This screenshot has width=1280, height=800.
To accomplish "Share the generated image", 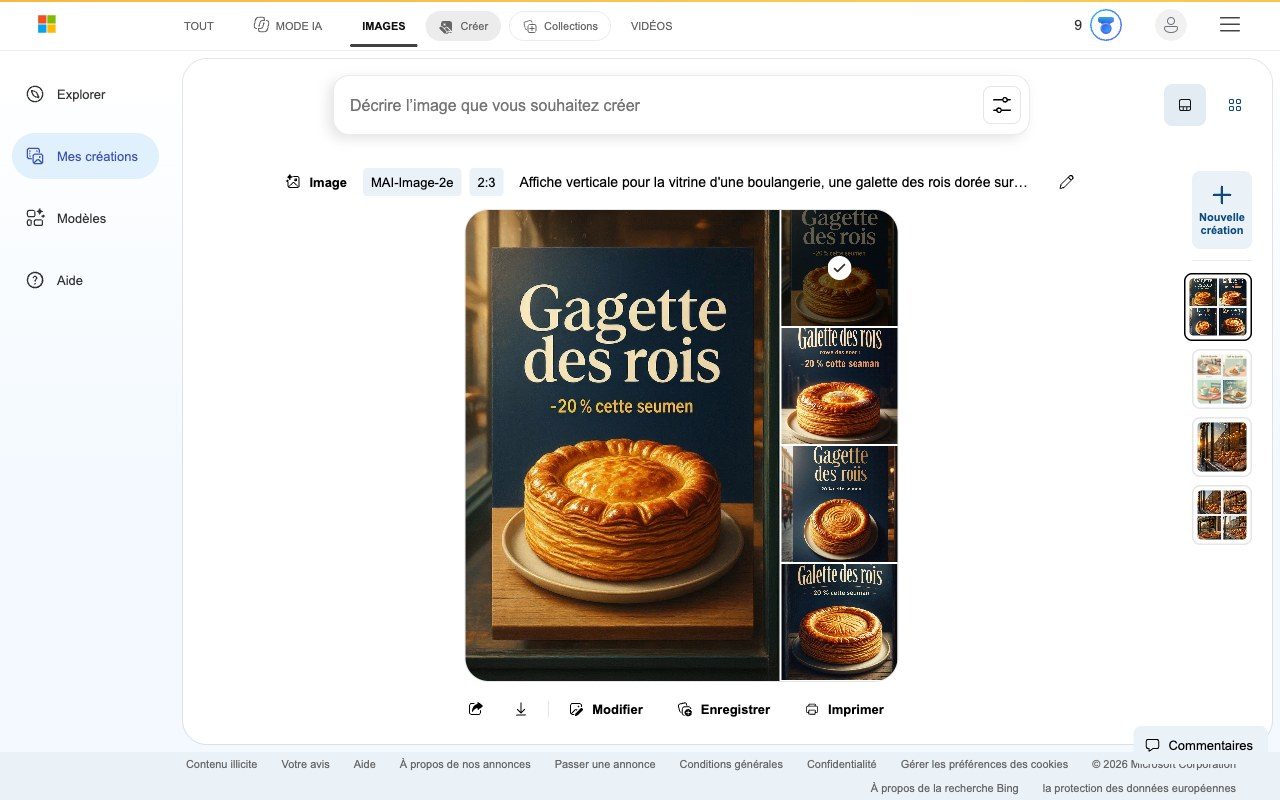I will pyautogui.click(x=476, y=709).
